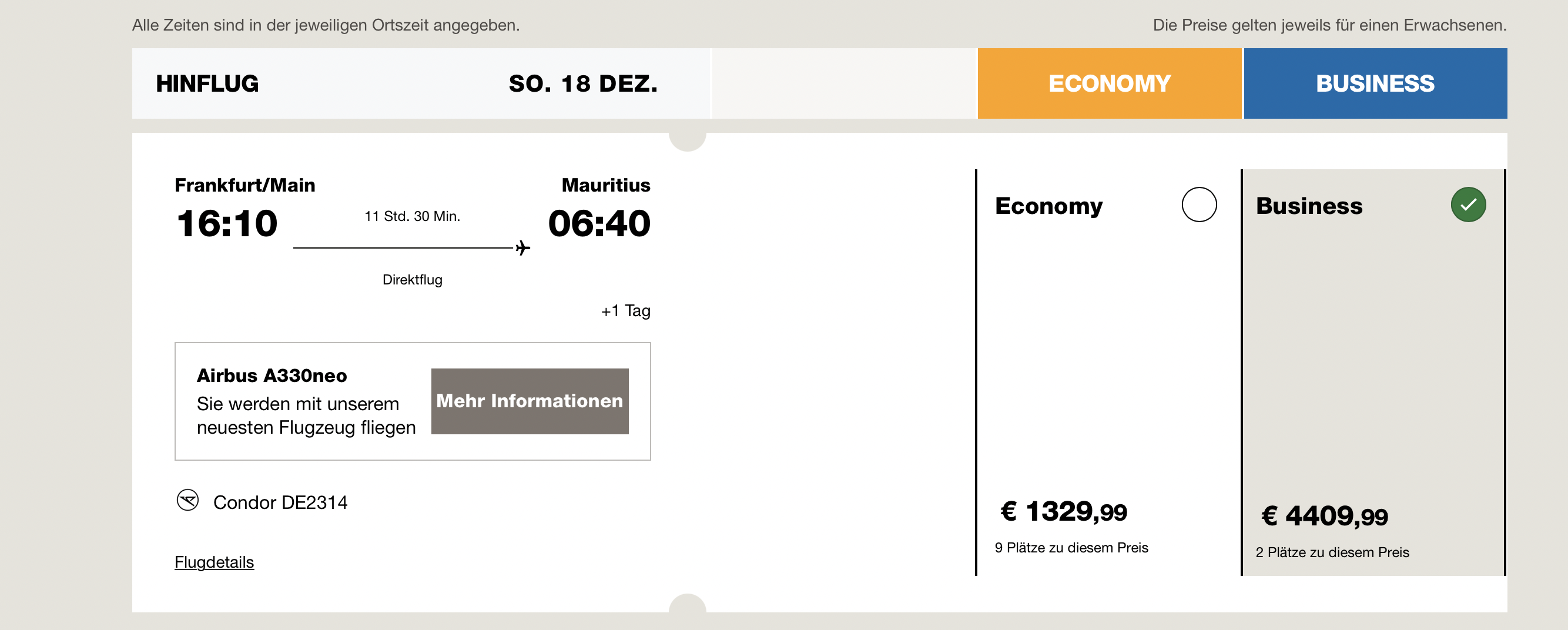Click the departure time 16:10
Viewport: 1568px width, 630px height.
pos(227,223)
